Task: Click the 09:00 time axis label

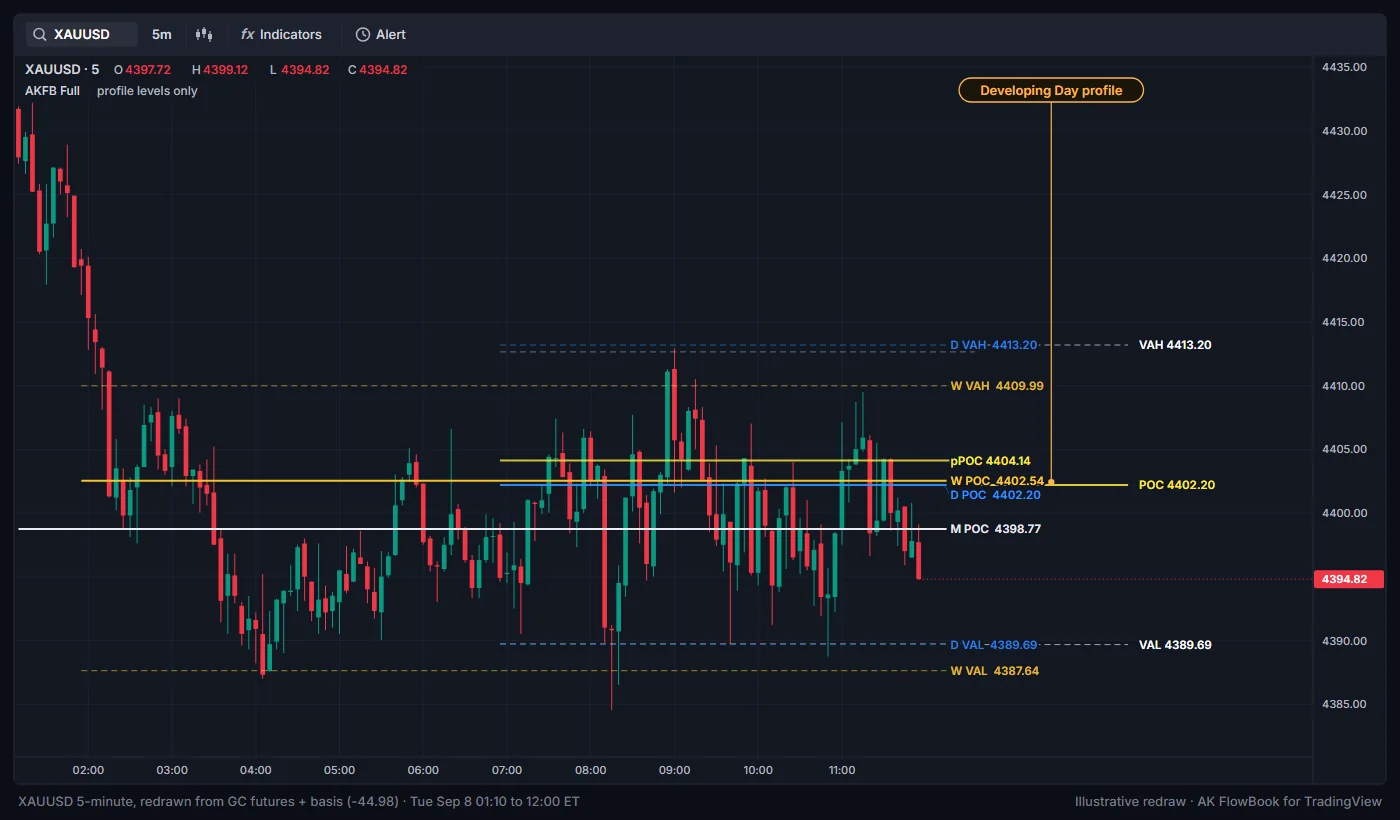Action: pyautogui.click(x=674, y=770)
